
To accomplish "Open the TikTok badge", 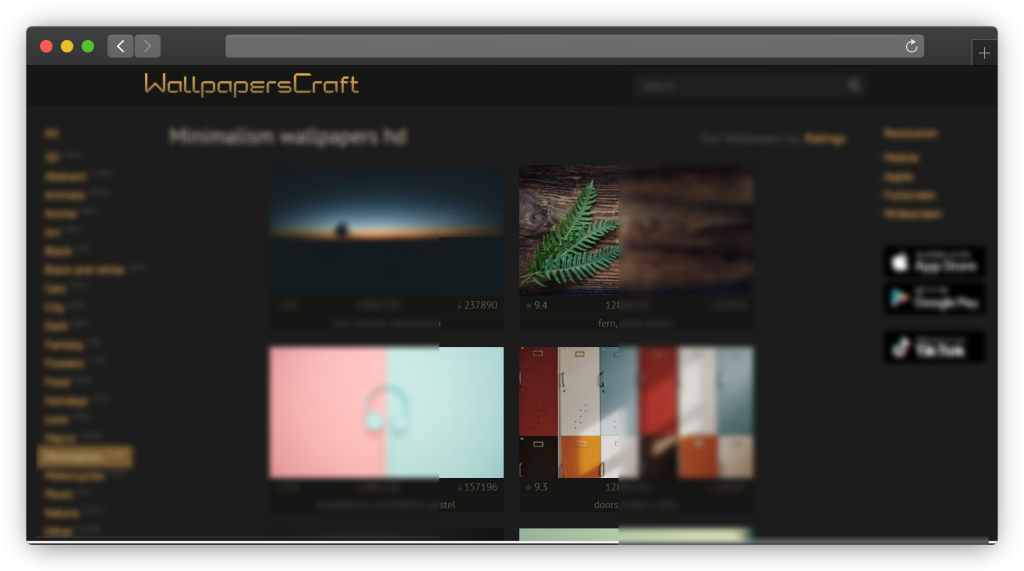I will (934, 347).
